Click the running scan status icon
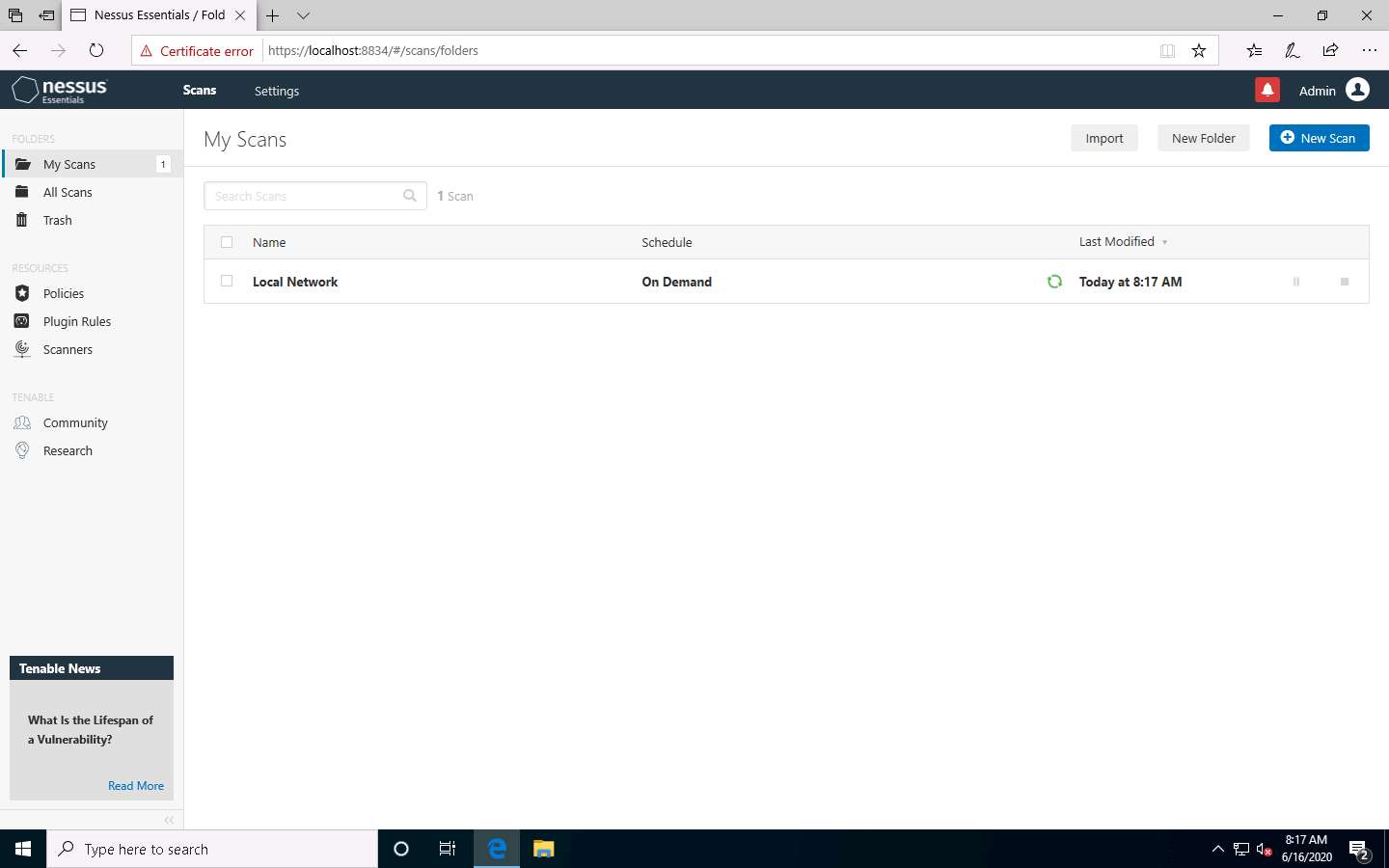 [x=1054, y=282]
